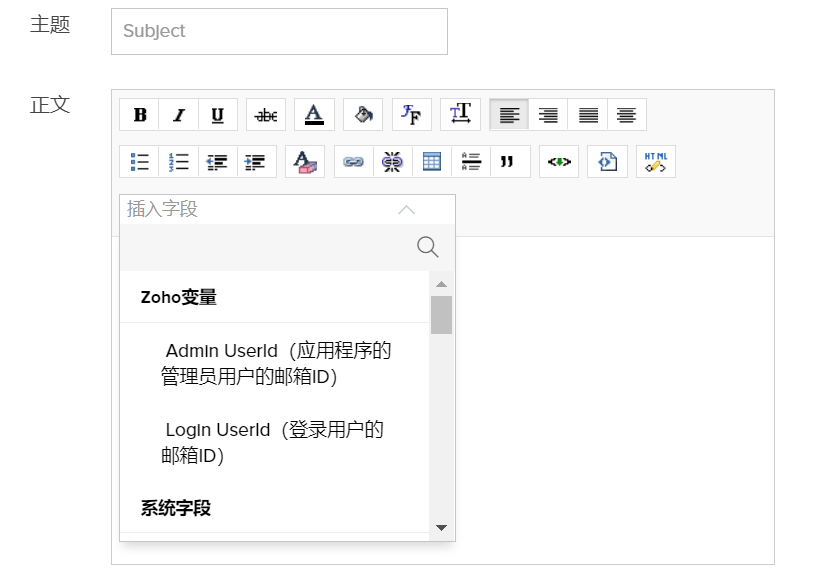Align text to the left

point(509,114)
